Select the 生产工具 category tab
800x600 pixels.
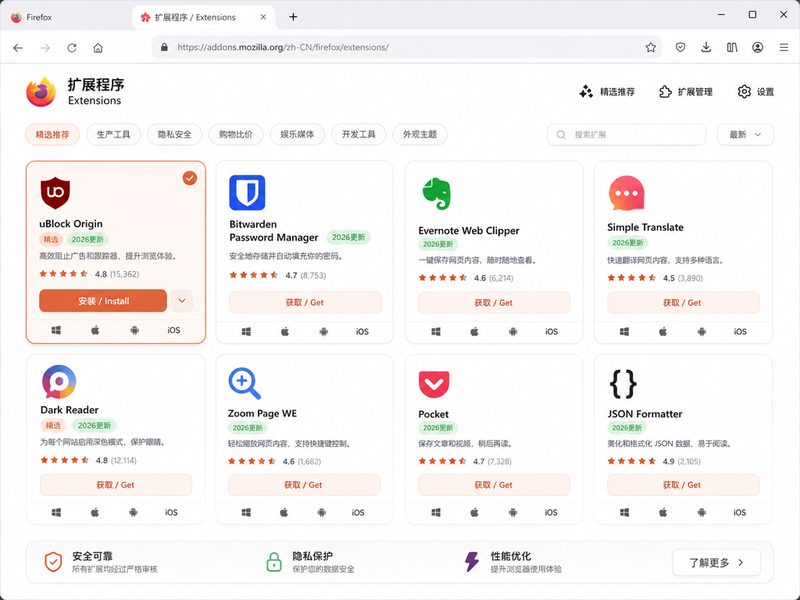(x=113, y=135)
